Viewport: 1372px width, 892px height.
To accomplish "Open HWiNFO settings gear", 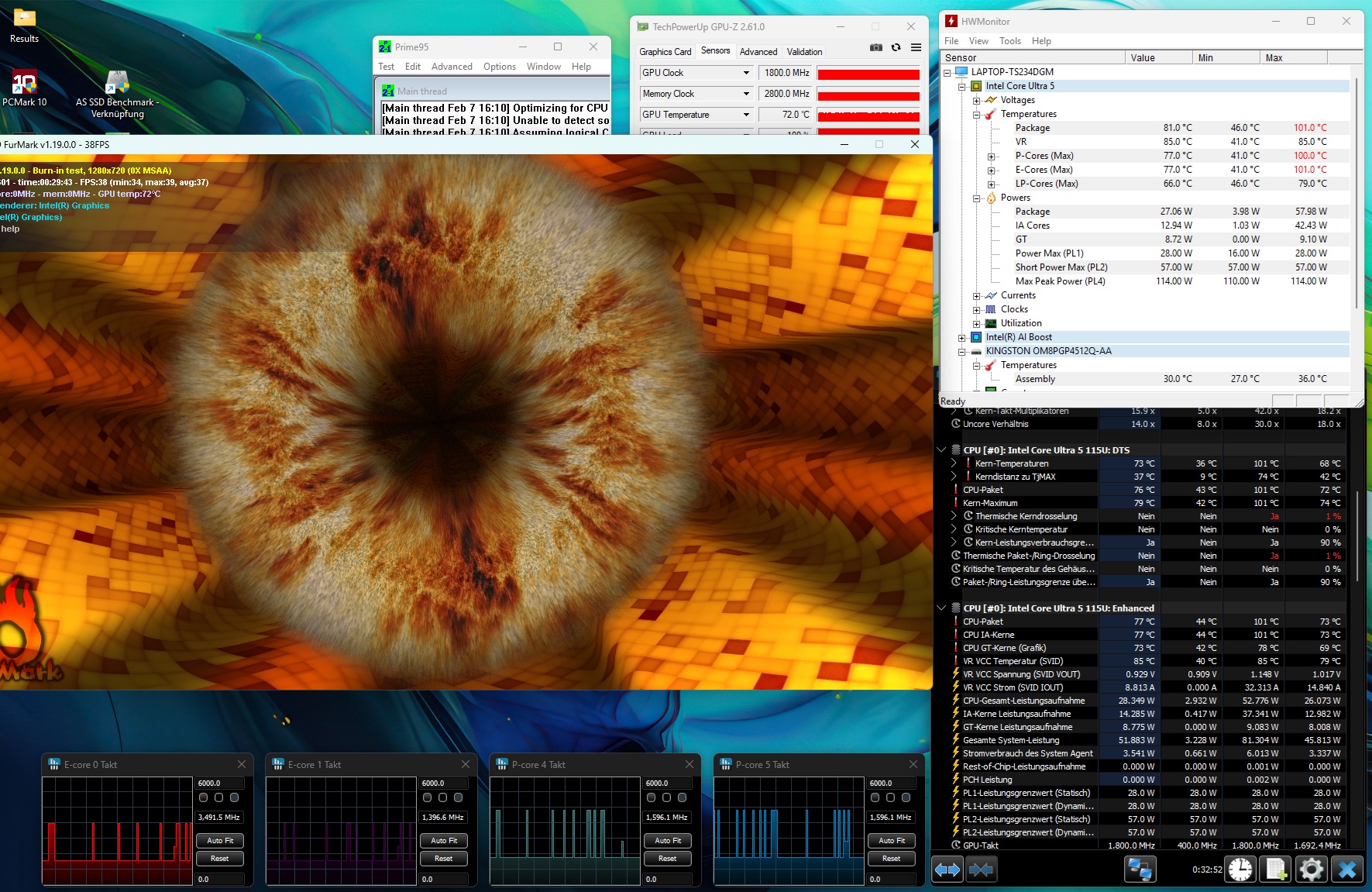I will pyautogui.click(x=1312, y=870).
